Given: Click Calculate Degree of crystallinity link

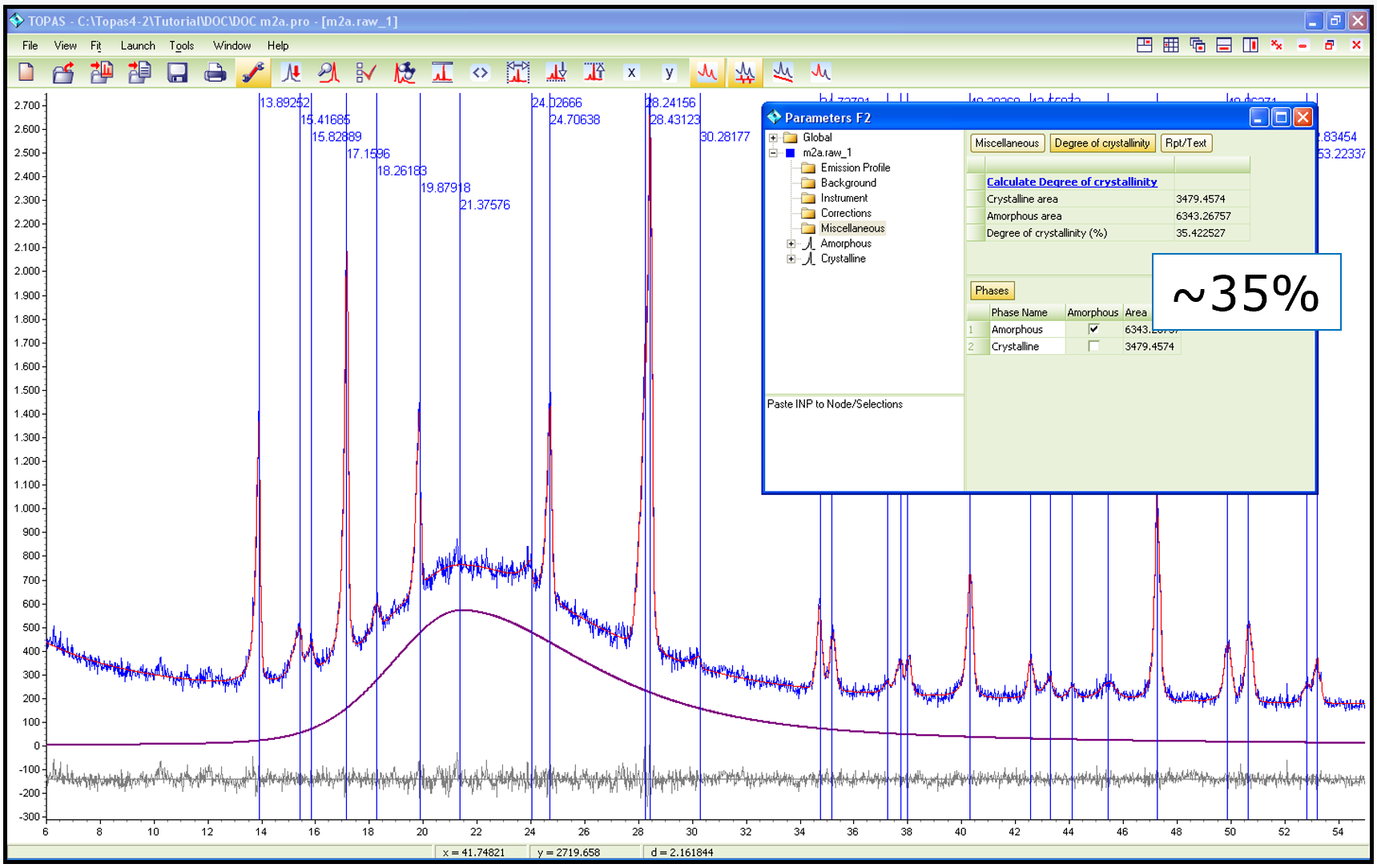Looking at the screenshot, I should 1072,182.
